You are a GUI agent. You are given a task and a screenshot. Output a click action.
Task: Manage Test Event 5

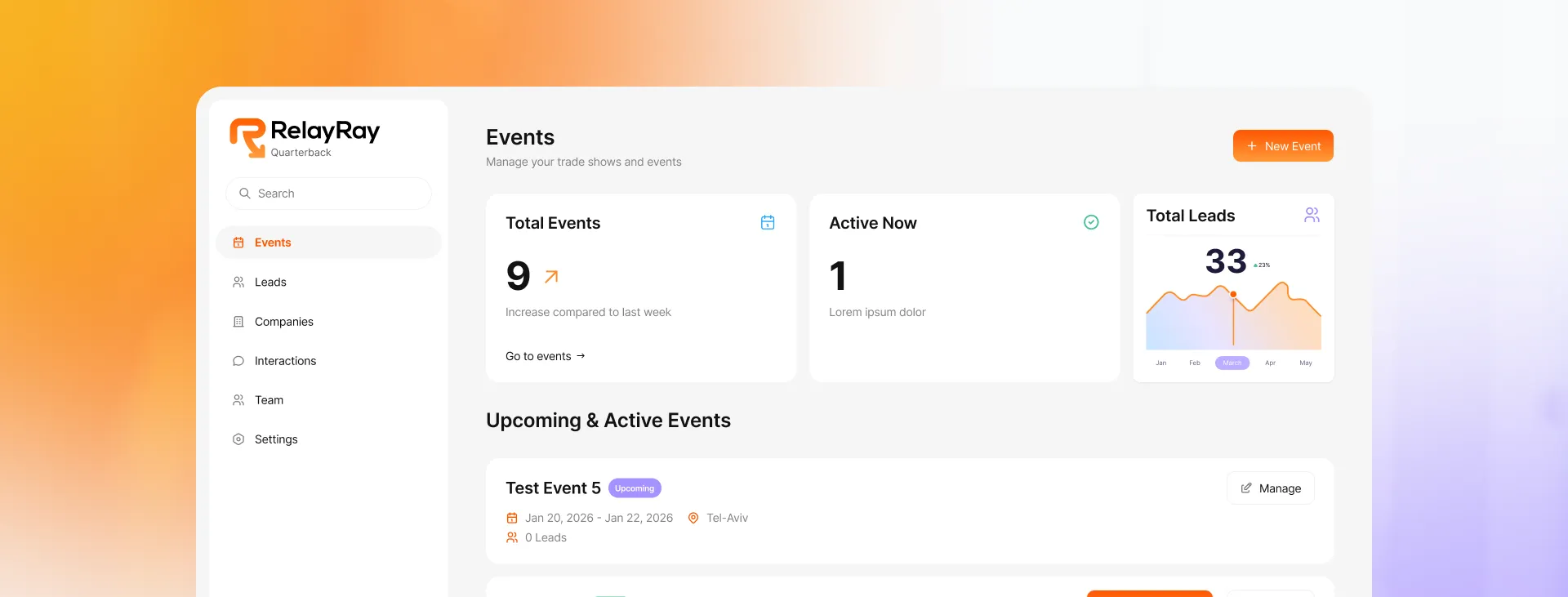pos(1271,488)
